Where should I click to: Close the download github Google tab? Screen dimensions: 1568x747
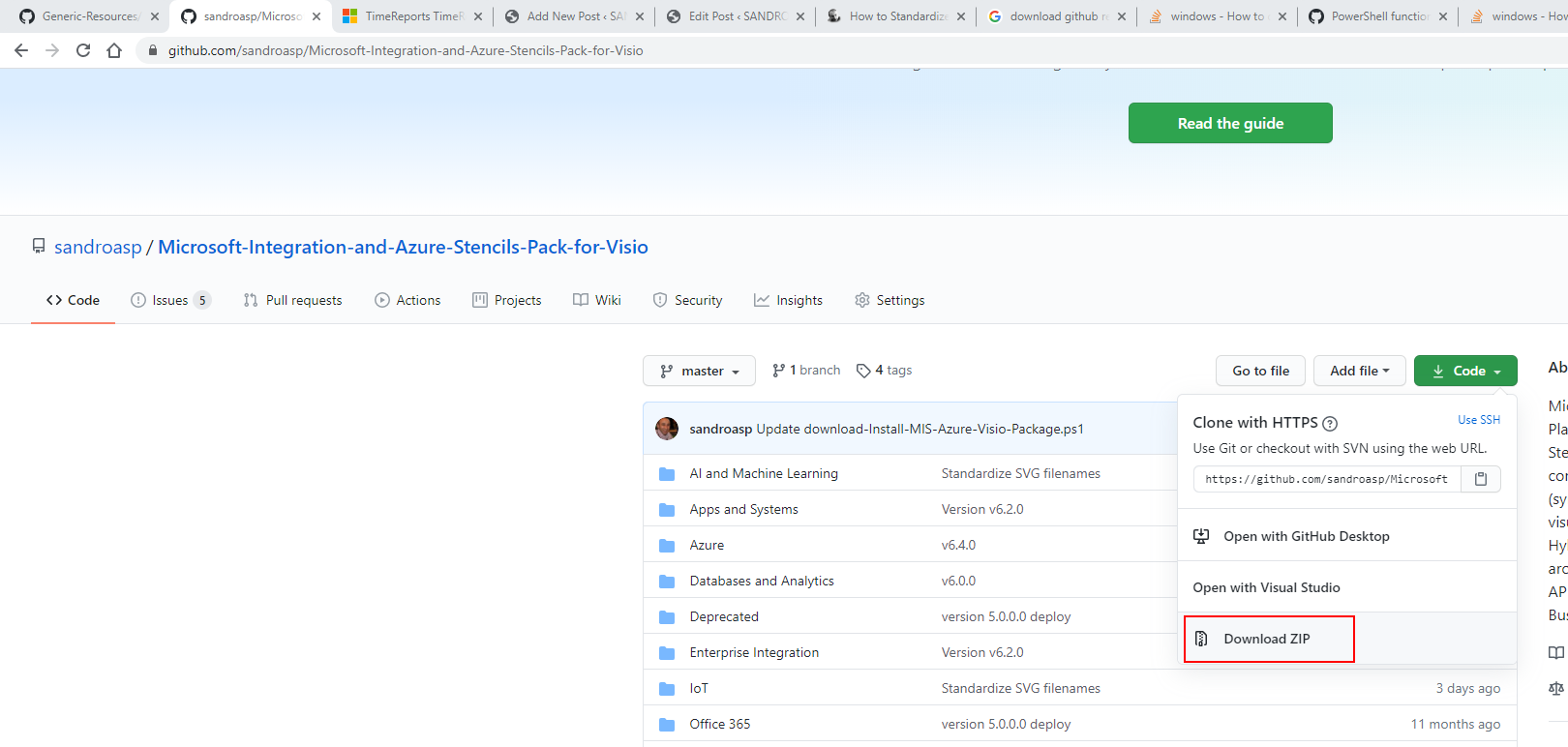click(1122, 16)
